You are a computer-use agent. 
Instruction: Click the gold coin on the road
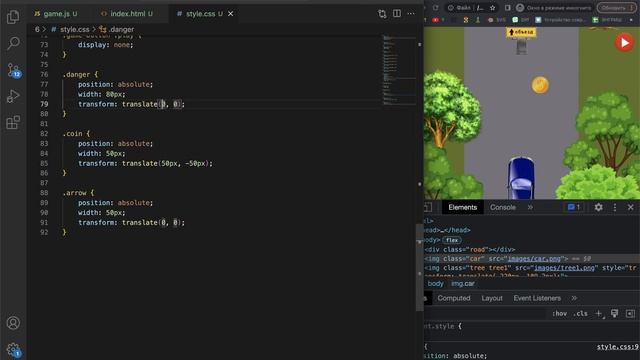(540, 85)
